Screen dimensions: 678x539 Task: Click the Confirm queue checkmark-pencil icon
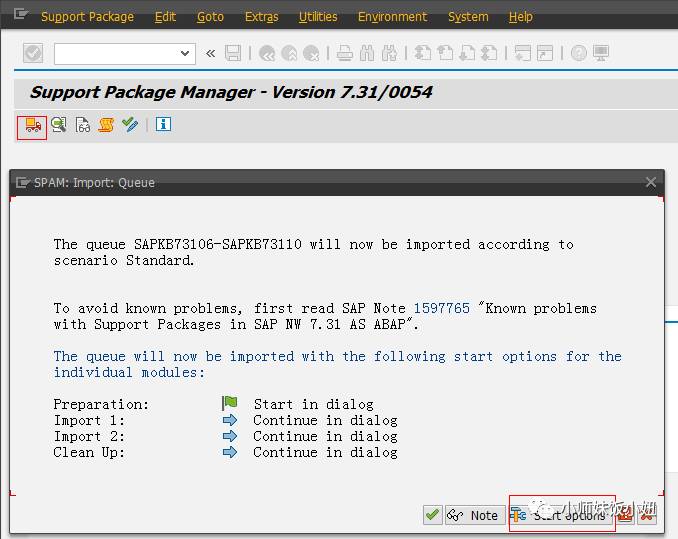coord(130,125)
